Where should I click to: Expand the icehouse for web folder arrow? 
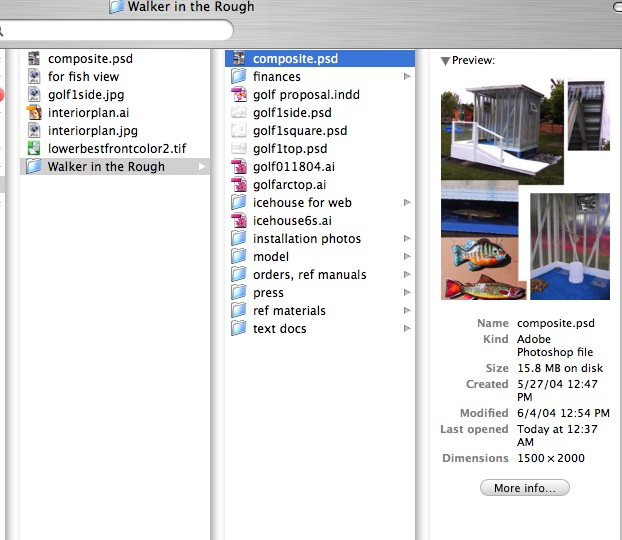[x=407, y=203]
